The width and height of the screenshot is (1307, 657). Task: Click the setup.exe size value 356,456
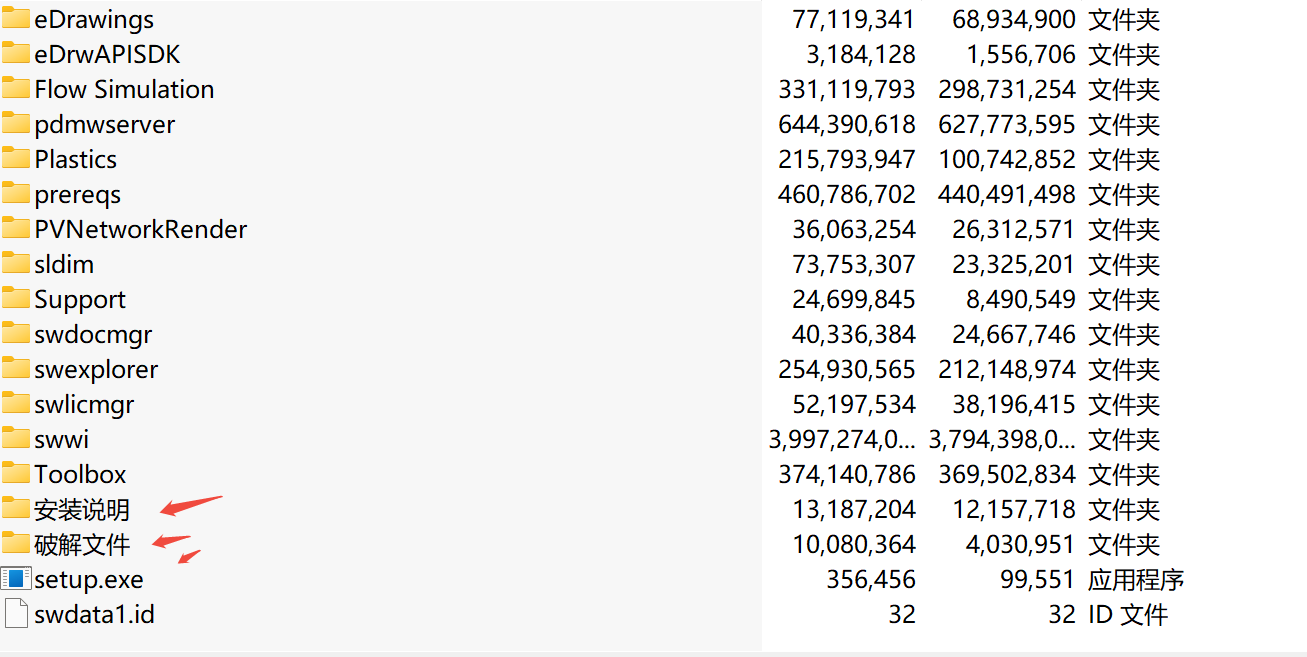click(871, 579)
